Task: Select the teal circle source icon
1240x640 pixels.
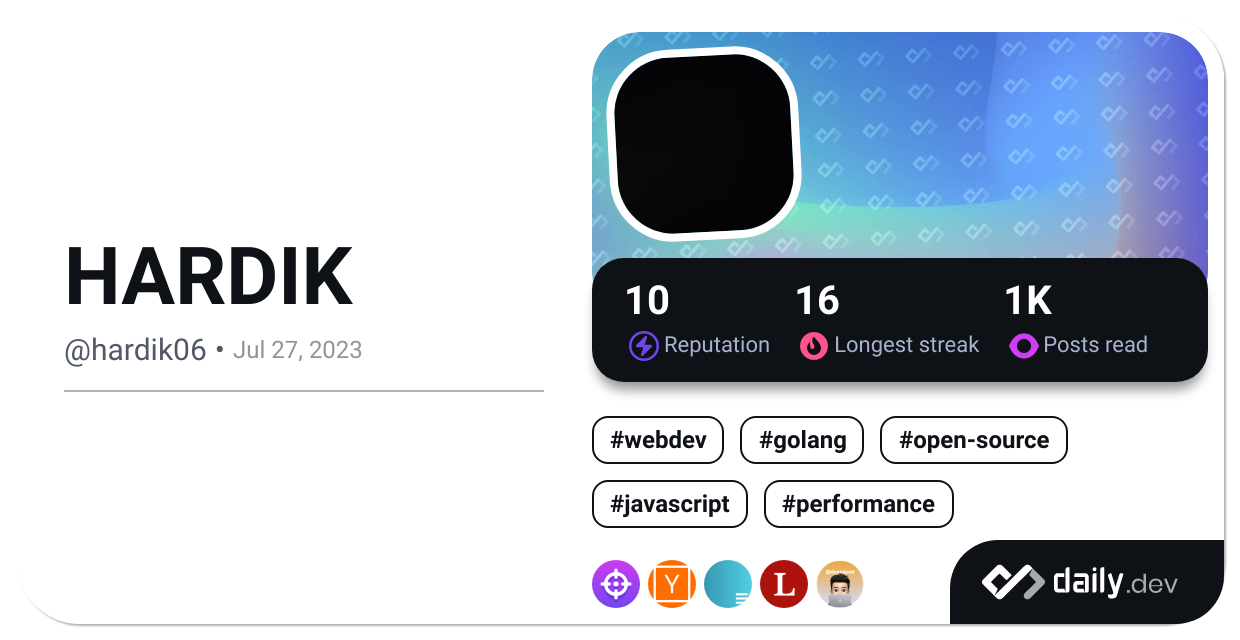Action: [x=727, y=584]
